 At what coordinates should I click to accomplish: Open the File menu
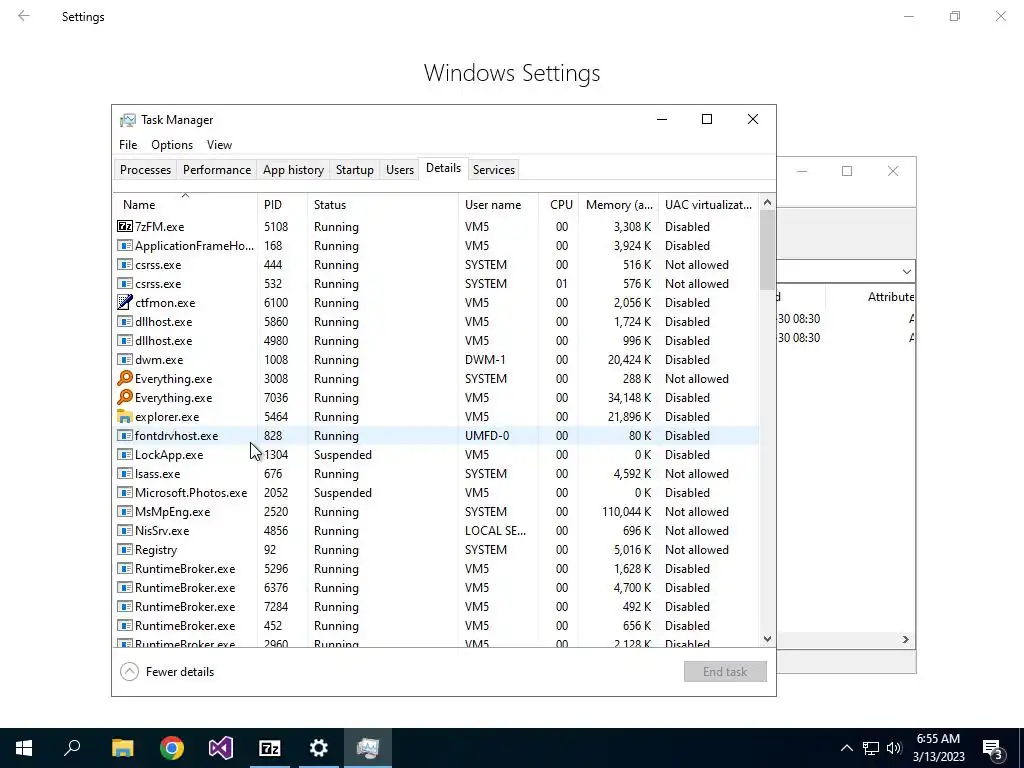click(128, 145)
